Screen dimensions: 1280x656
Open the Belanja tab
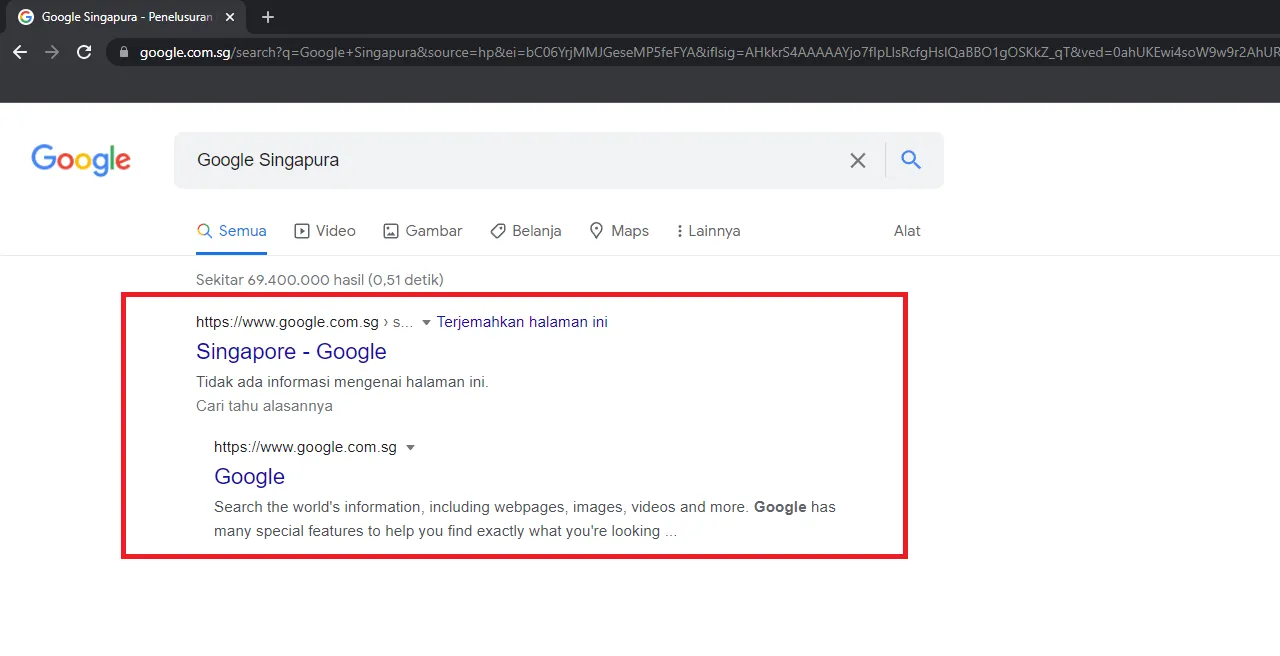coord(526,231)
